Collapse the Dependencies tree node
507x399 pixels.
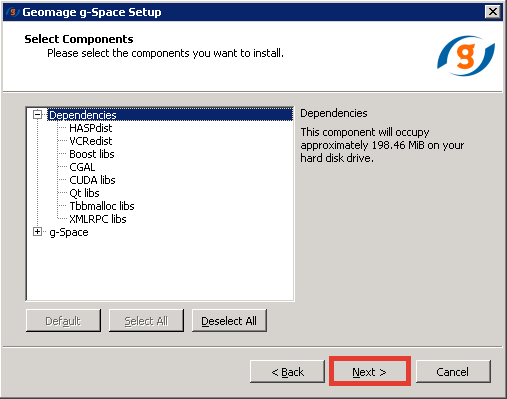coord(37,115)
